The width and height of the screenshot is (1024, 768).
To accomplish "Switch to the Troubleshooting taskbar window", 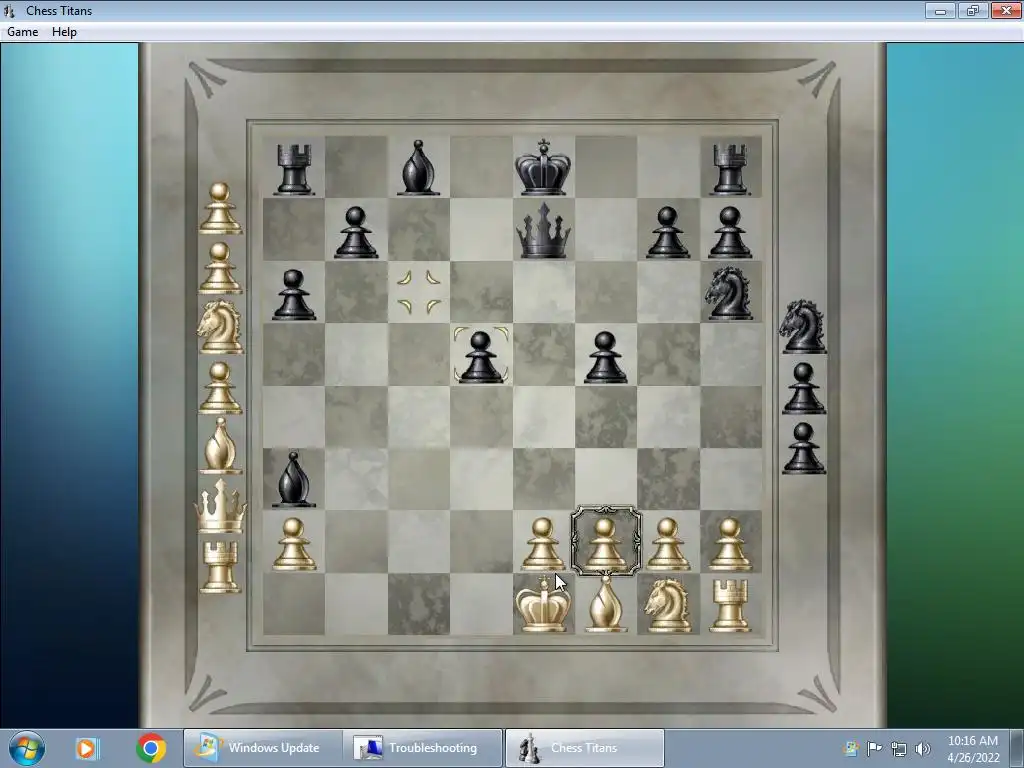I will 423,748.
